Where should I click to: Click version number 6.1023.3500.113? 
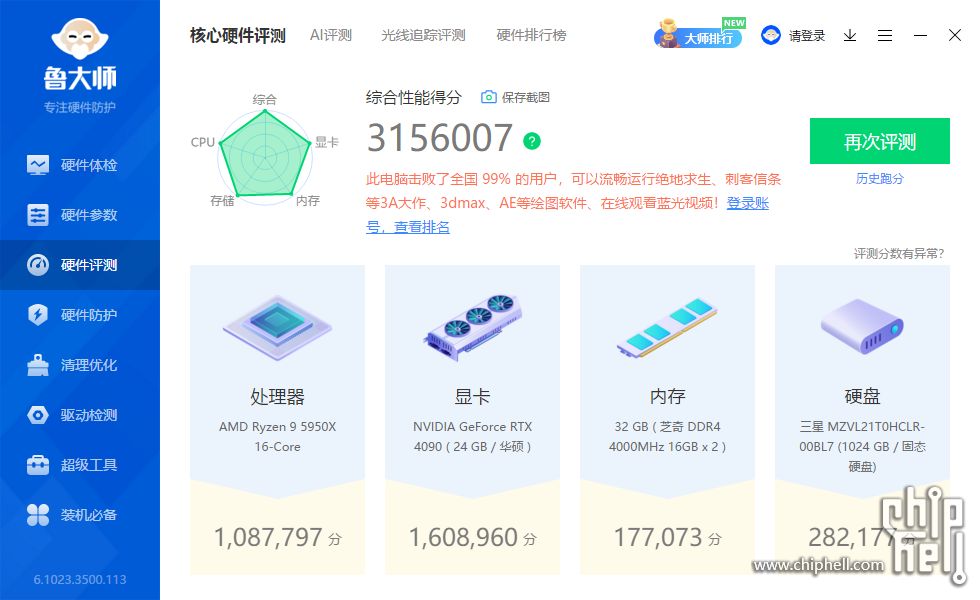click(x=80, y=579)
